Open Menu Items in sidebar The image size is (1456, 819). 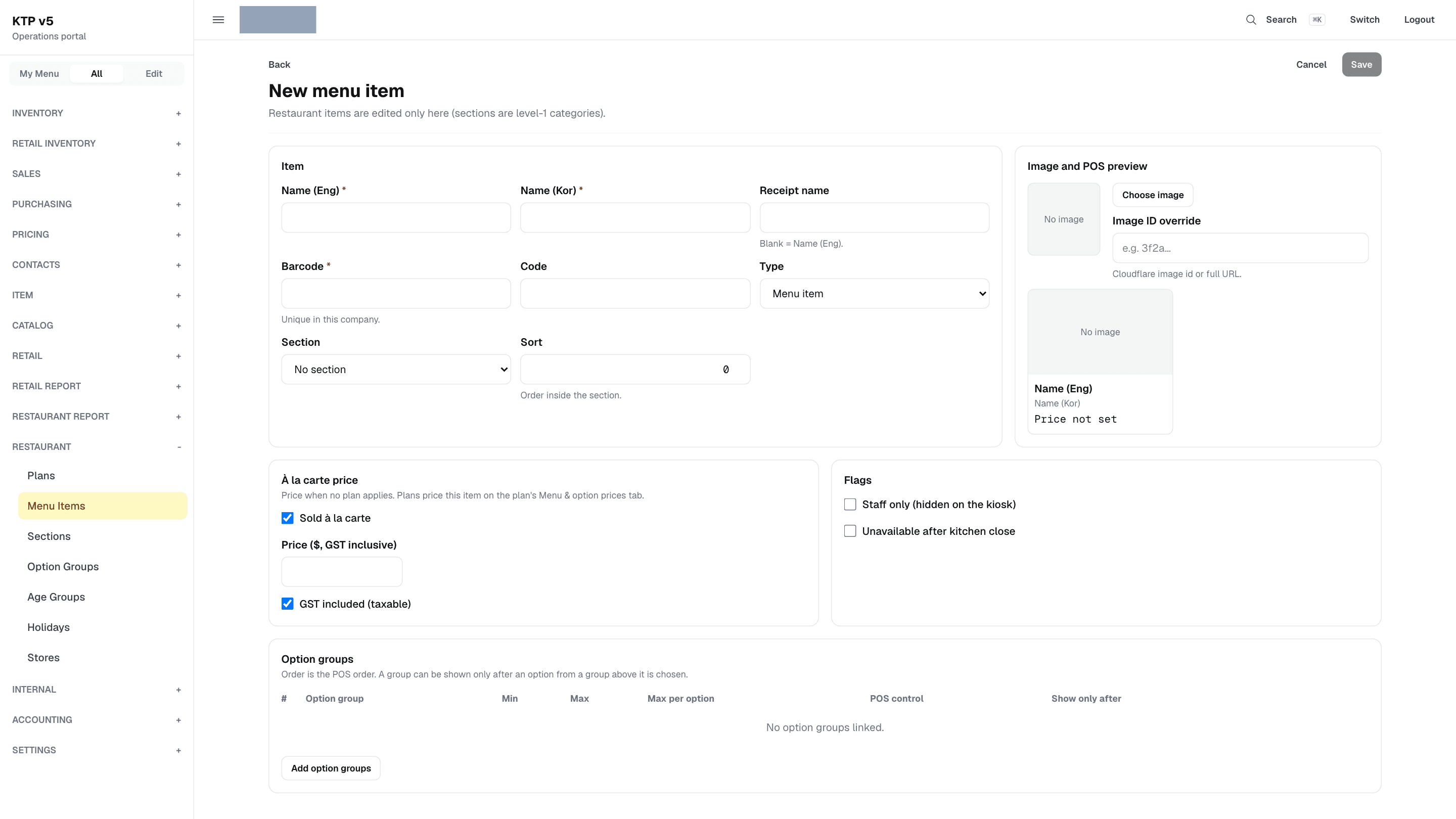[x=102, y=506]
